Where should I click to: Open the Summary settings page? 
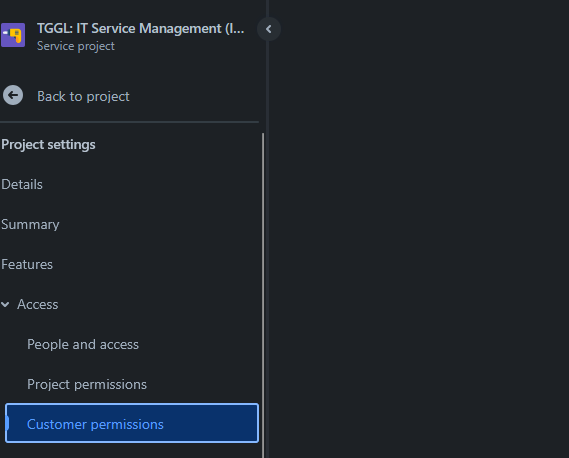(30, 224)
